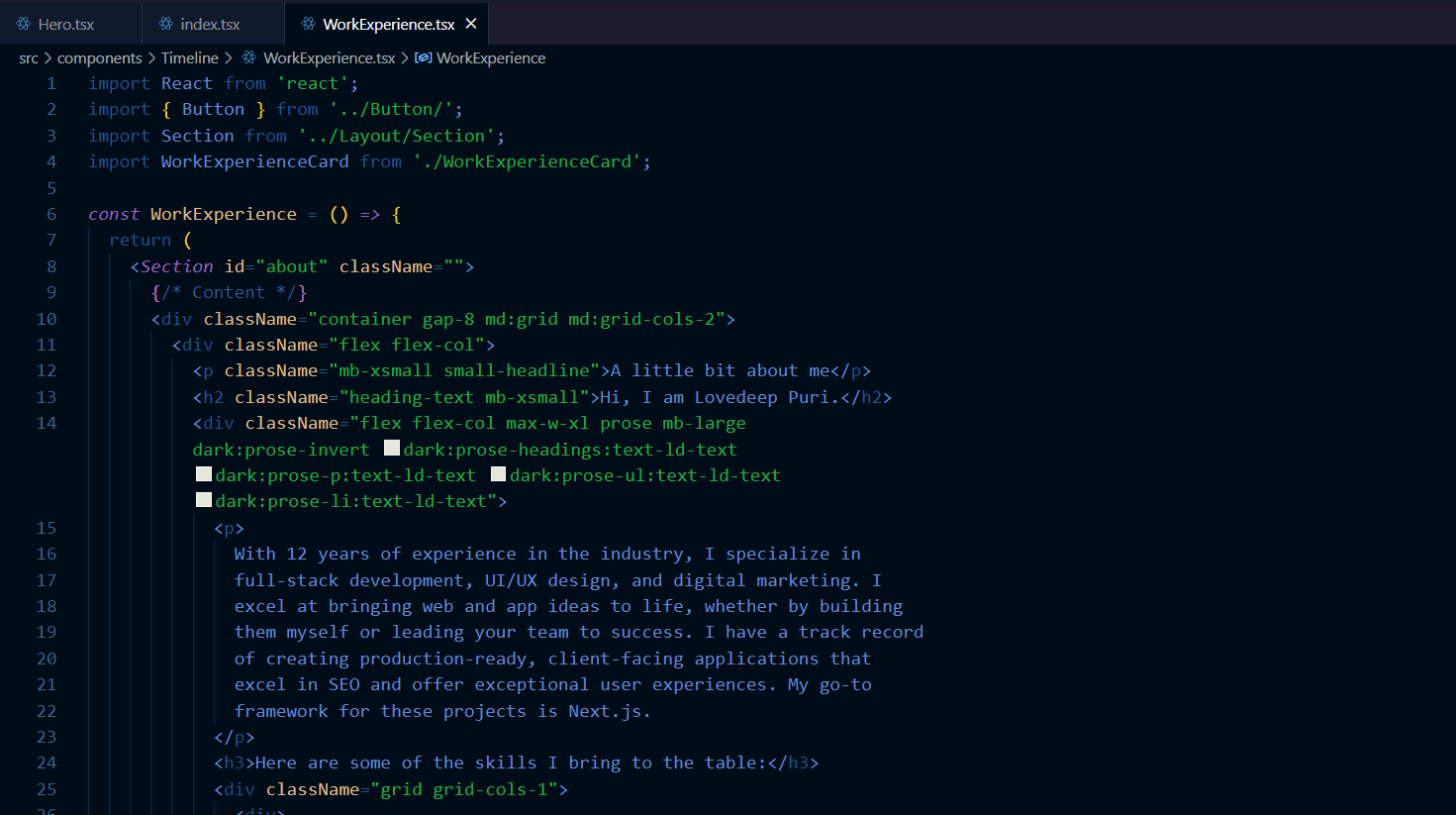
Task: Open the WorkExperience symbol breadcrumb
Action: click(490, 58)
